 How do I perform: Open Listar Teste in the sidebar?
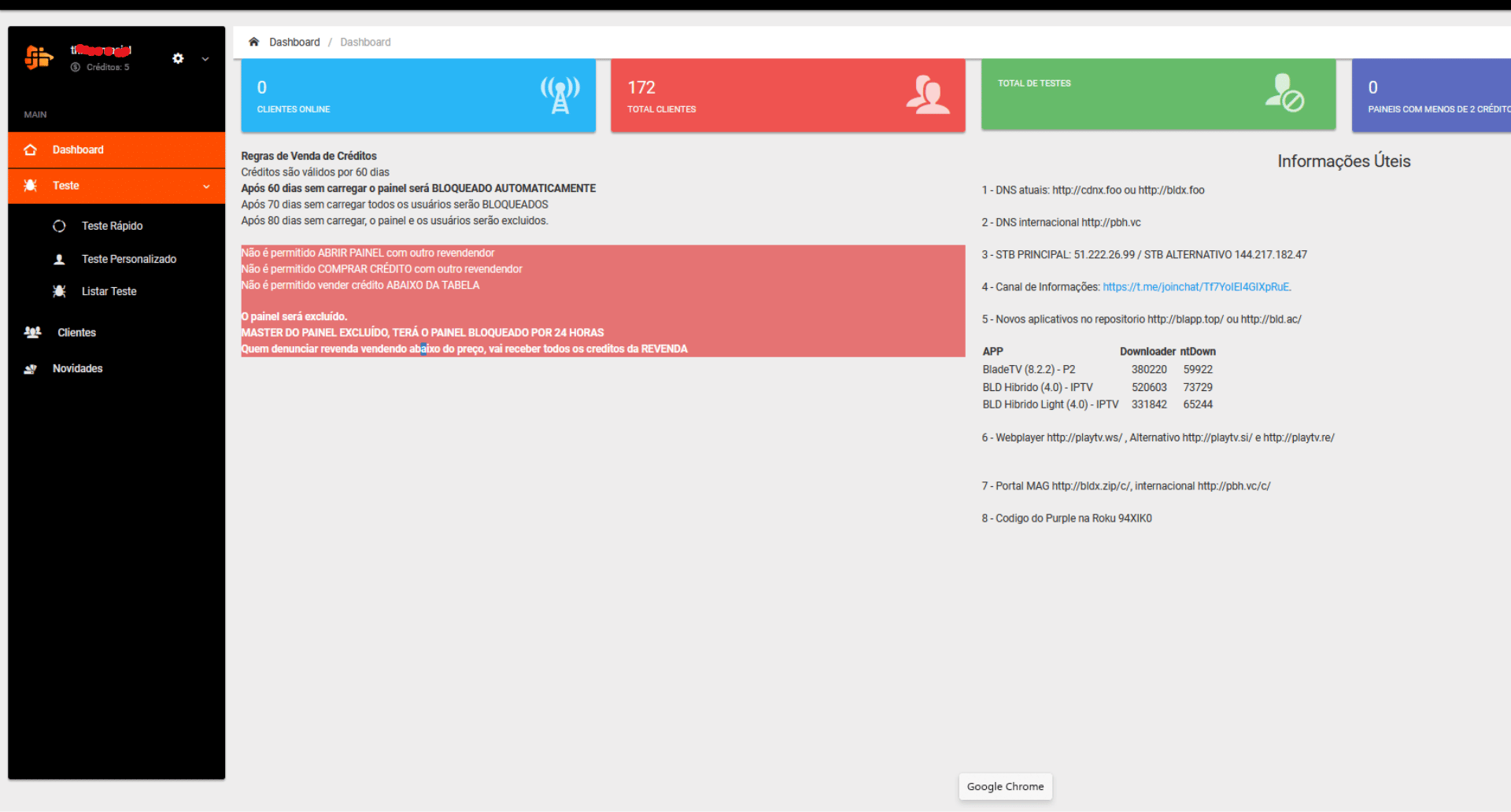[x=109, y=291]
